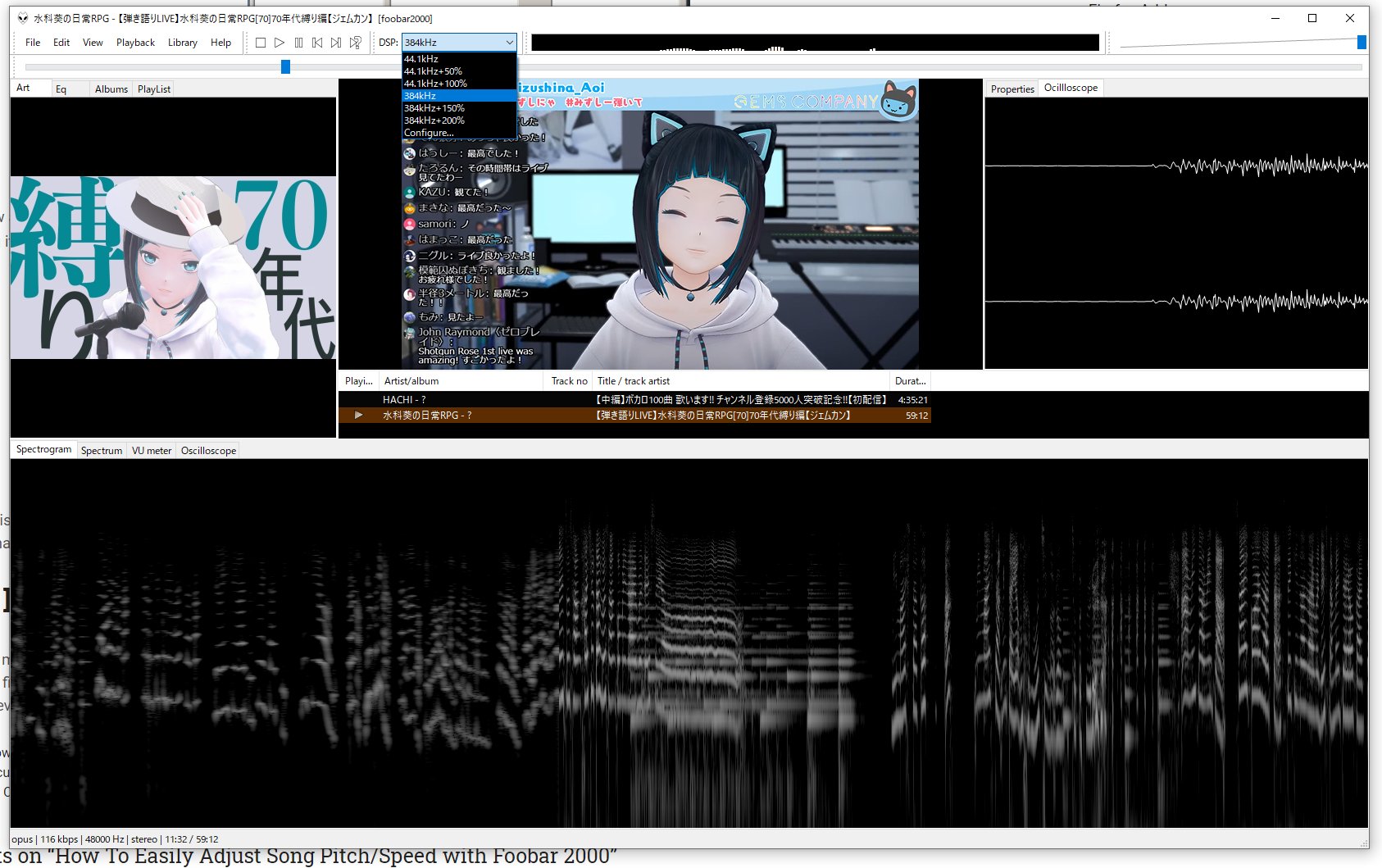Choose 44.1kHz+100% from DSP list
1382x868 pixels.
(459, 84)
